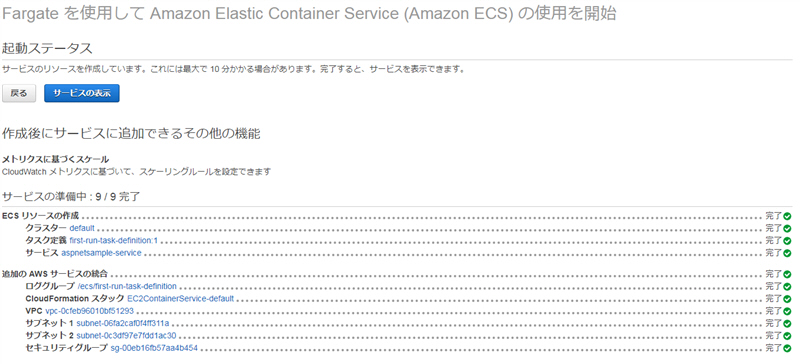
Task: Click green check icon on サービス row
Action: click(787, 253)
